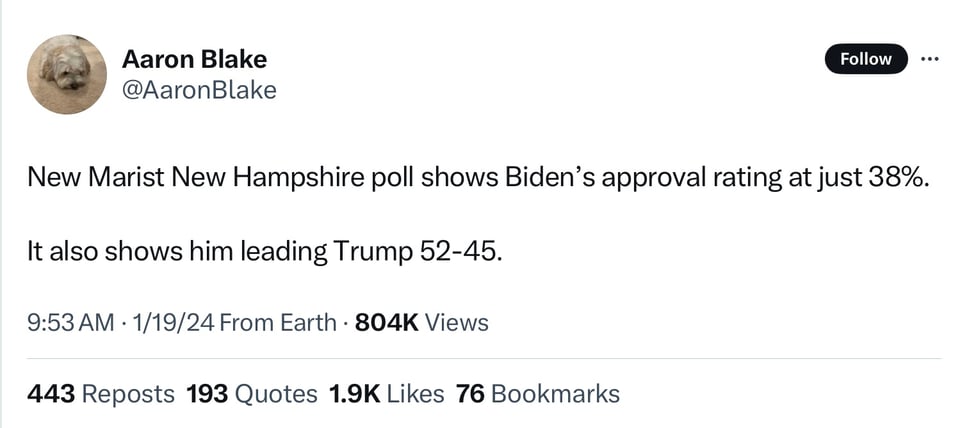Click the 76 Bookmarks count
The width and height of the screenshot is (960, 428).
coord(538,394)
